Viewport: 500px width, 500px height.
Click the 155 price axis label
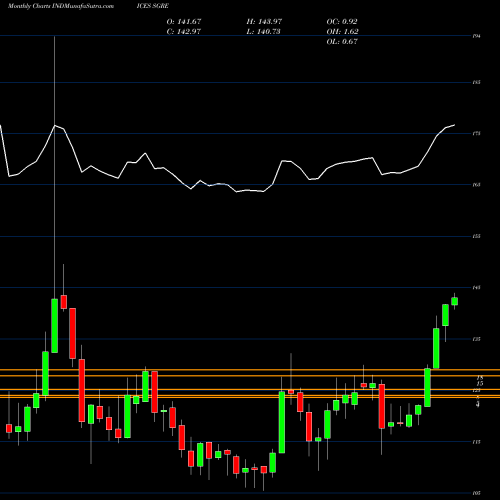click(477, 236)
